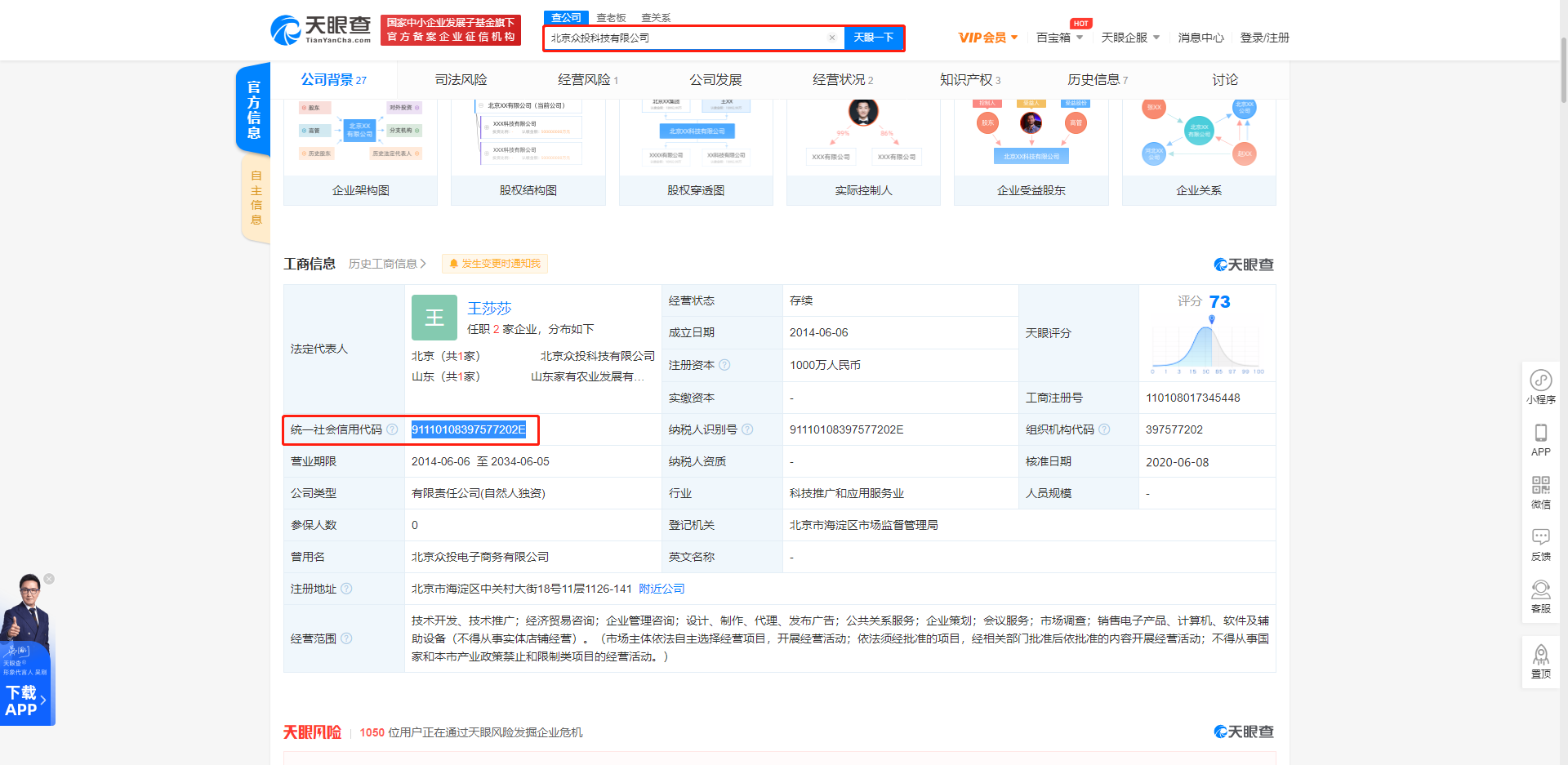This screenshot has height=765, width=1568.
Task: Open the 反馈 feedback icon
Action: tap(1540, 544)
